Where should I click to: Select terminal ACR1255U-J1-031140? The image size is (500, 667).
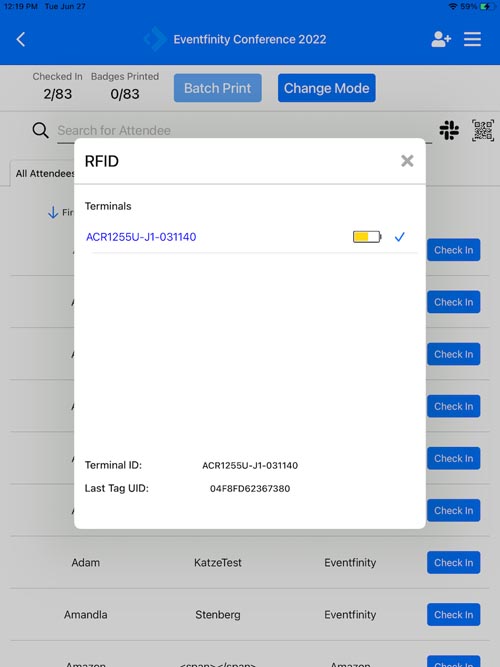click(x=141, y=237)
